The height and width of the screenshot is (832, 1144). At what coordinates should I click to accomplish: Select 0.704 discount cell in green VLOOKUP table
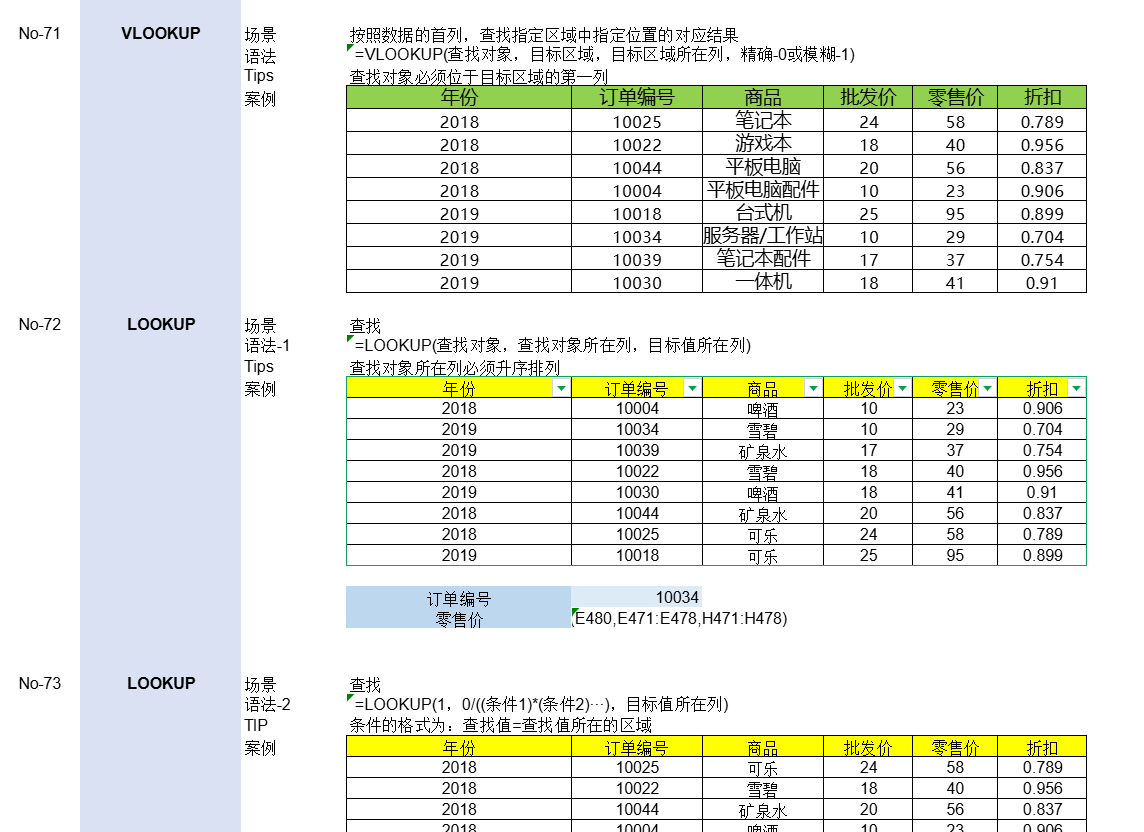coord(1042,236)
